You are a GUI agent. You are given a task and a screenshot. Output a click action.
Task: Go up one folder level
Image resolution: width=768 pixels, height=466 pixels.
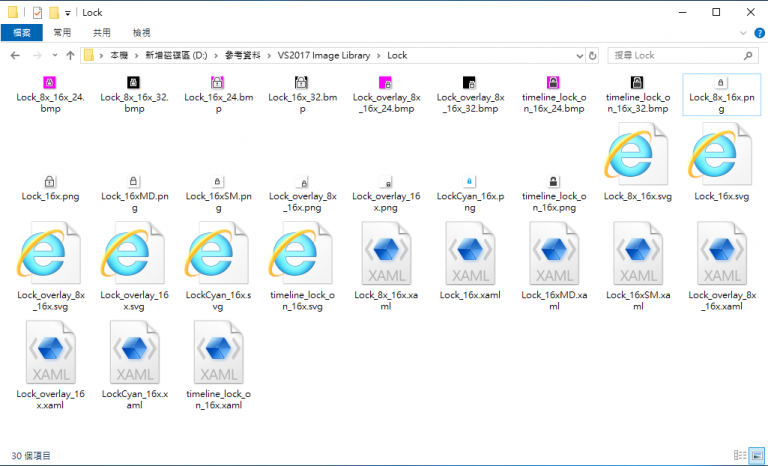tap(71, 55)
